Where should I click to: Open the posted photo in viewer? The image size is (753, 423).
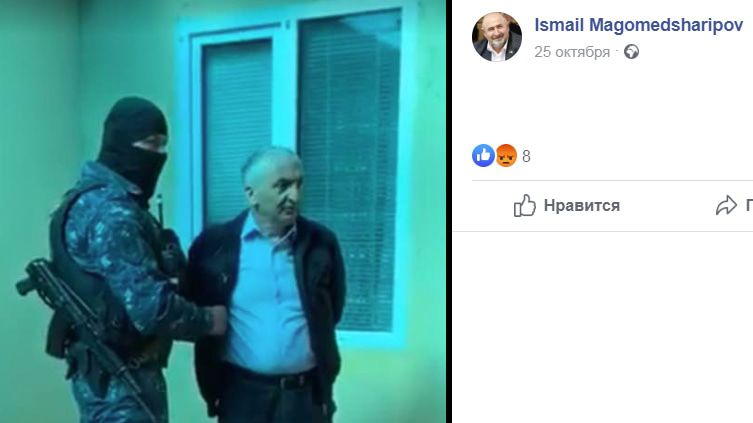pyautogui.click(x=222, y=211)
